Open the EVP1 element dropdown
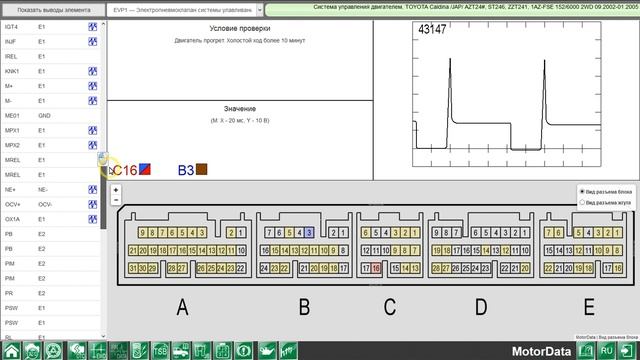Screen dimensions: 640x360 point(260,10)
